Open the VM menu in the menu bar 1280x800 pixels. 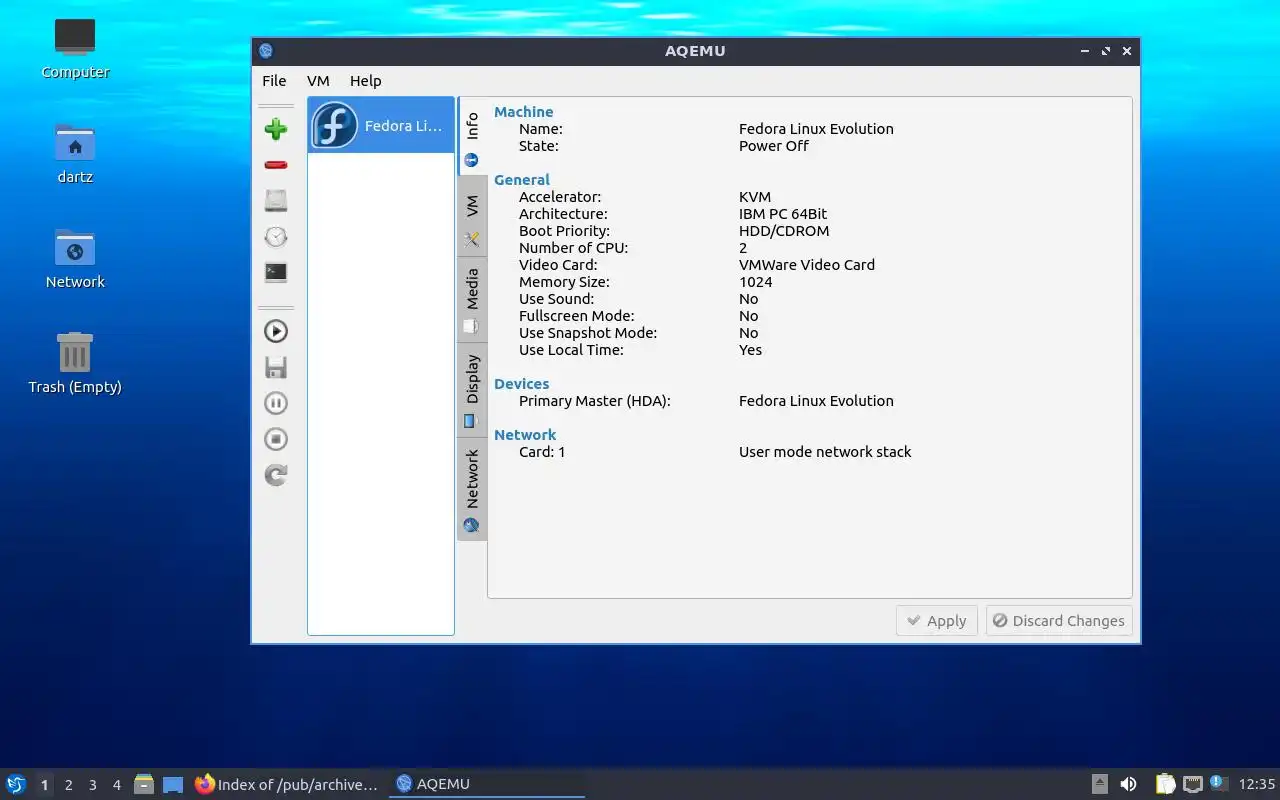click(x=318, y=81)
